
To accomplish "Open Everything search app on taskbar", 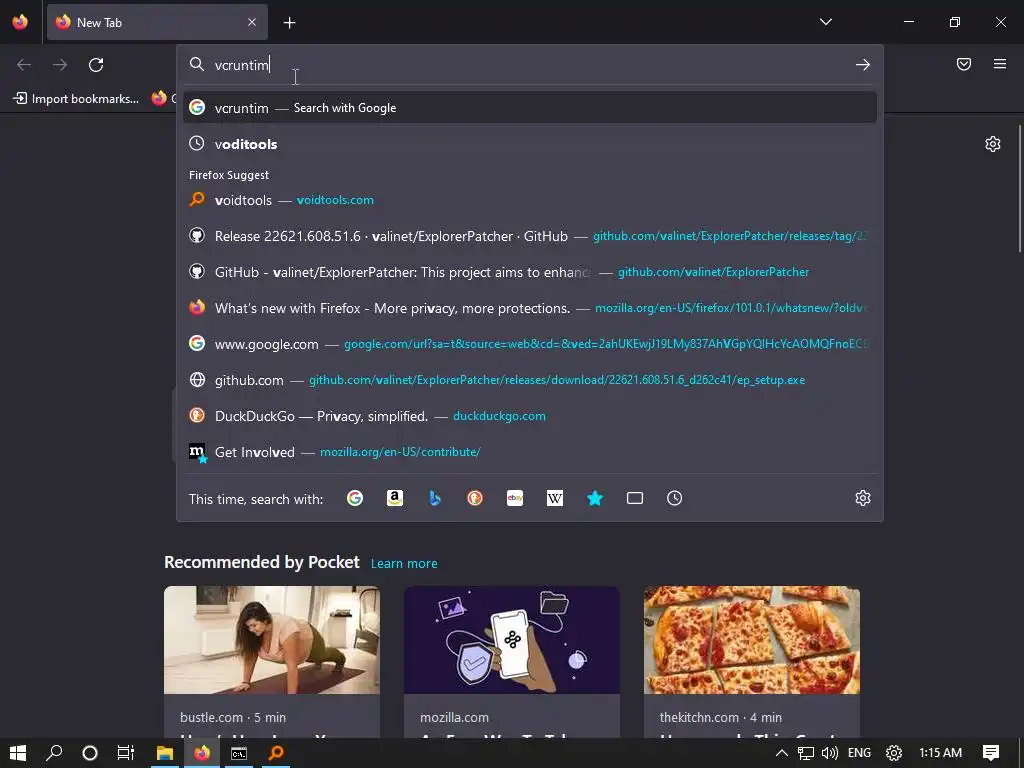I will pos(276,753).
